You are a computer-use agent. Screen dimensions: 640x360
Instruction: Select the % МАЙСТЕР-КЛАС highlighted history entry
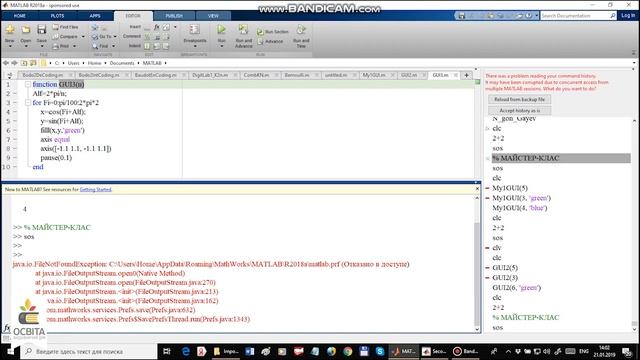(561, 158)
